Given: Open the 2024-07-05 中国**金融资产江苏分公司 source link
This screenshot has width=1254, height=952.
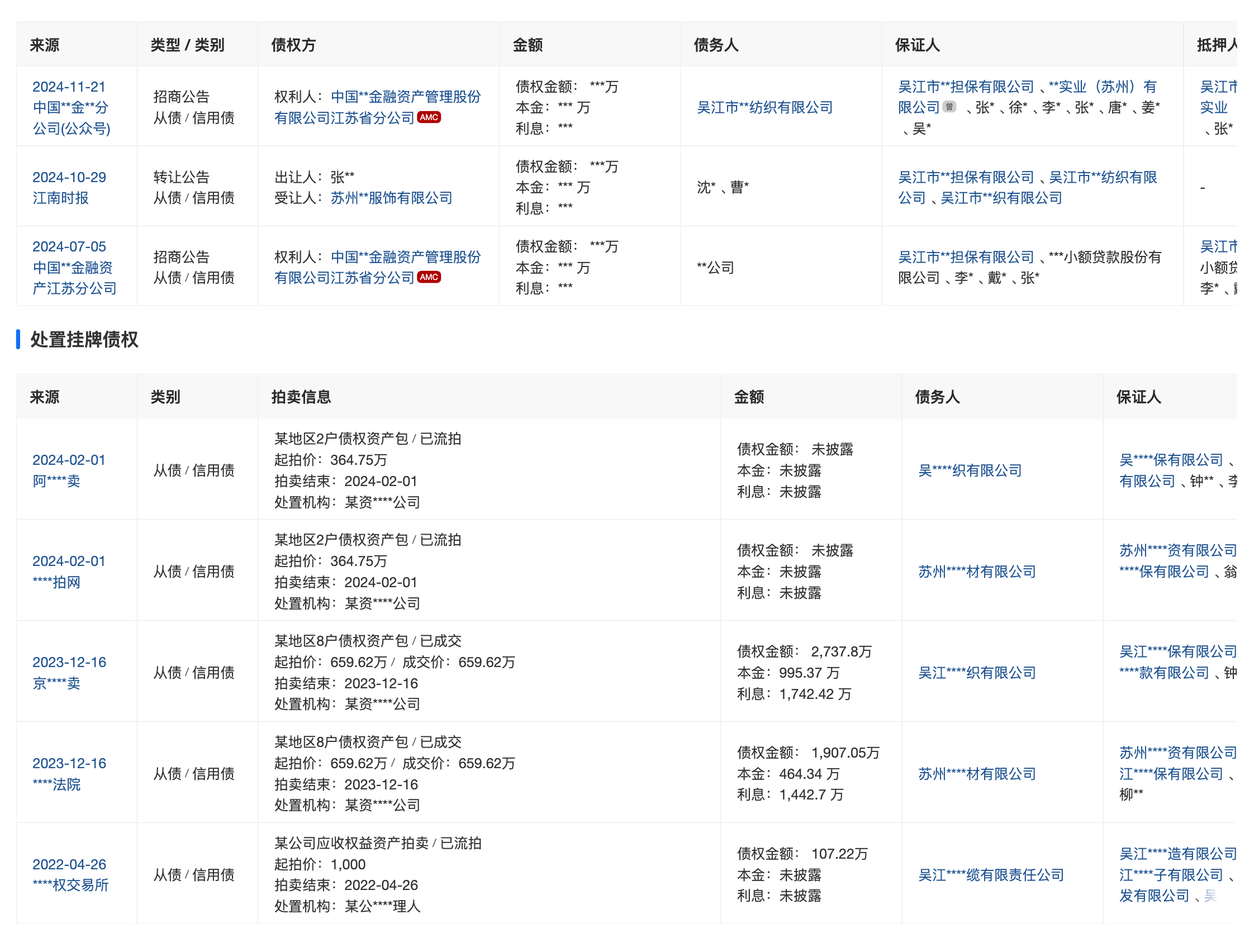Looking at the screenshot, I should [74, 267].
